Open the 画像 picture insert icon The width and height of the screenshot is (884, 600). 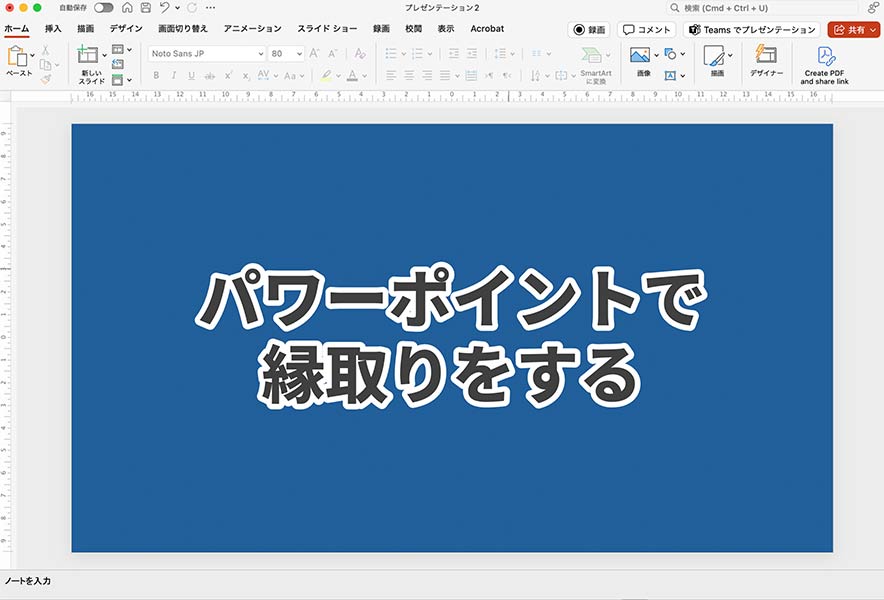point(639,55)
